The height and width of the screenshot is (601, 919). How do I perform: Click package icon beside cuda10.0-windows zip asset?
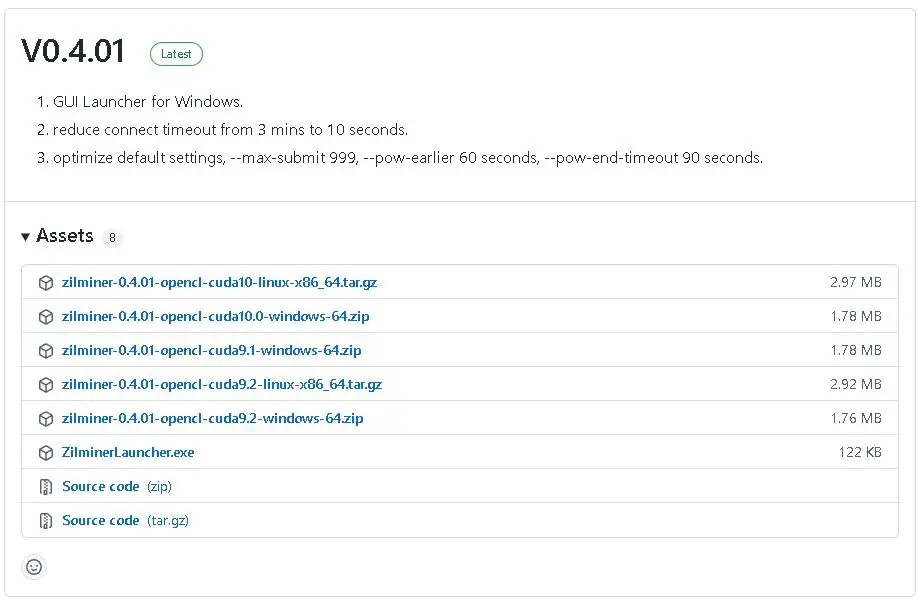46,317
